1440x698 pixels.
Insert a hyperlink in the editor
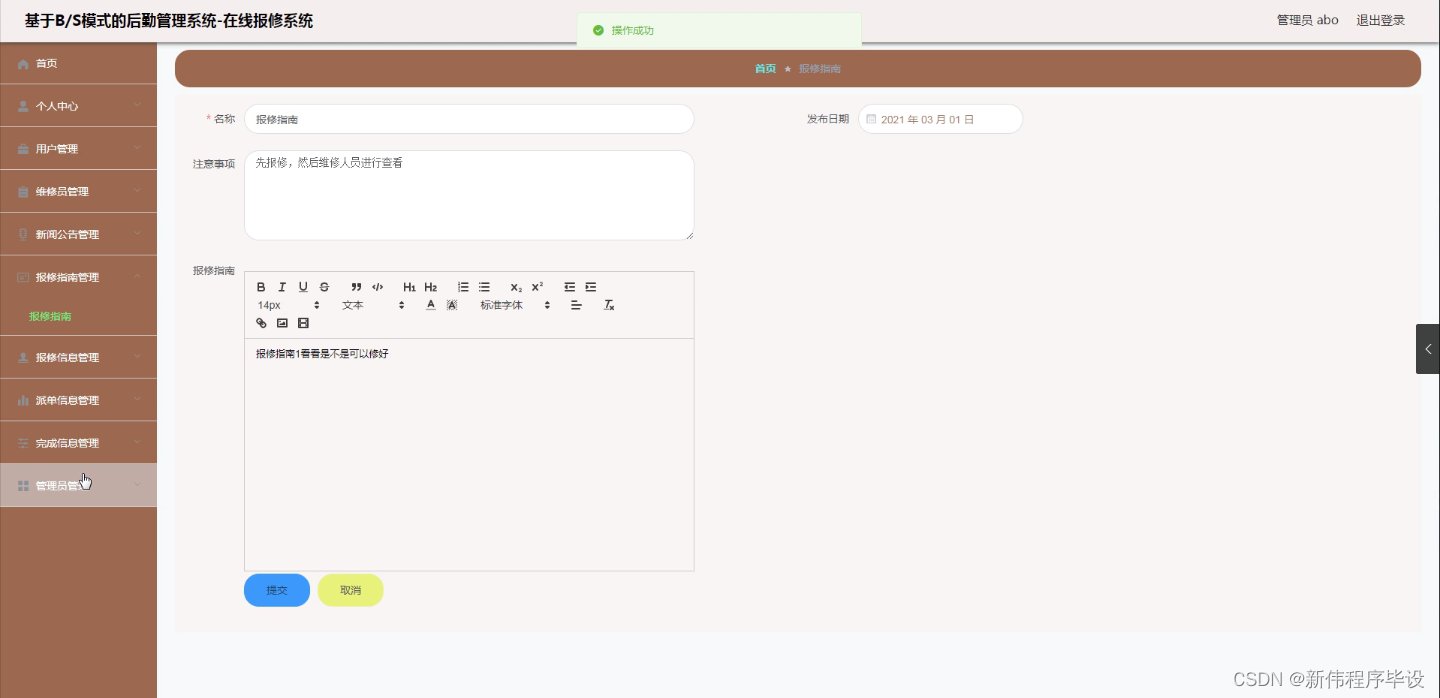pos(261,323)
